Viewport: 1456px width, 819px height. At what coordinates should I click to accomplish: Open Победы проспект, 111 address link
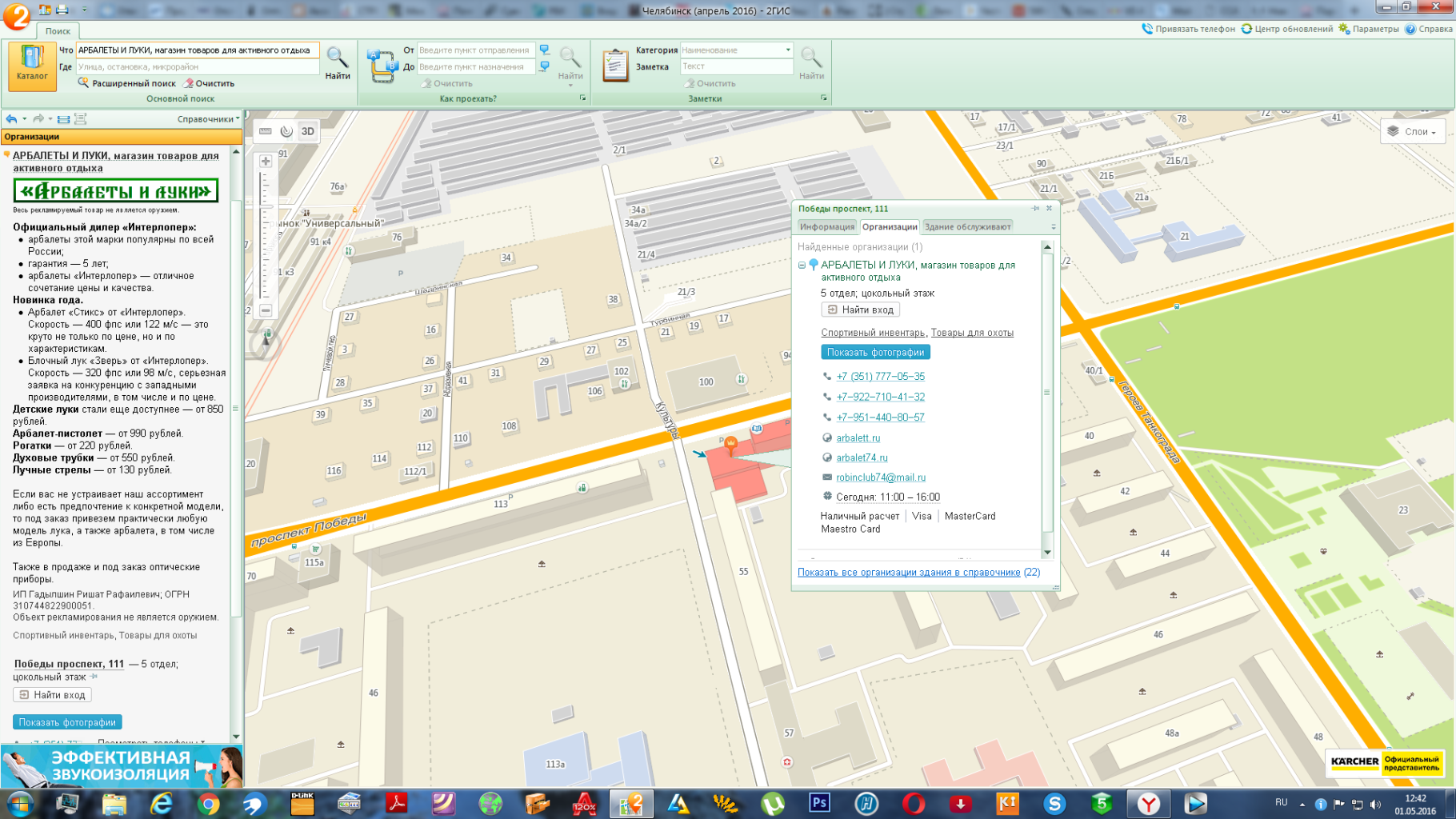click(69, 664)
